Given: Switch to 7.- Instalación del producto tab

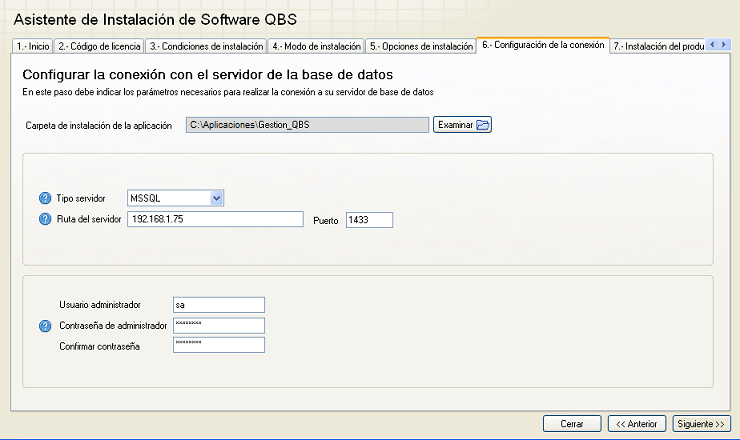Looking at the screenshot, I should coord(657,46).
